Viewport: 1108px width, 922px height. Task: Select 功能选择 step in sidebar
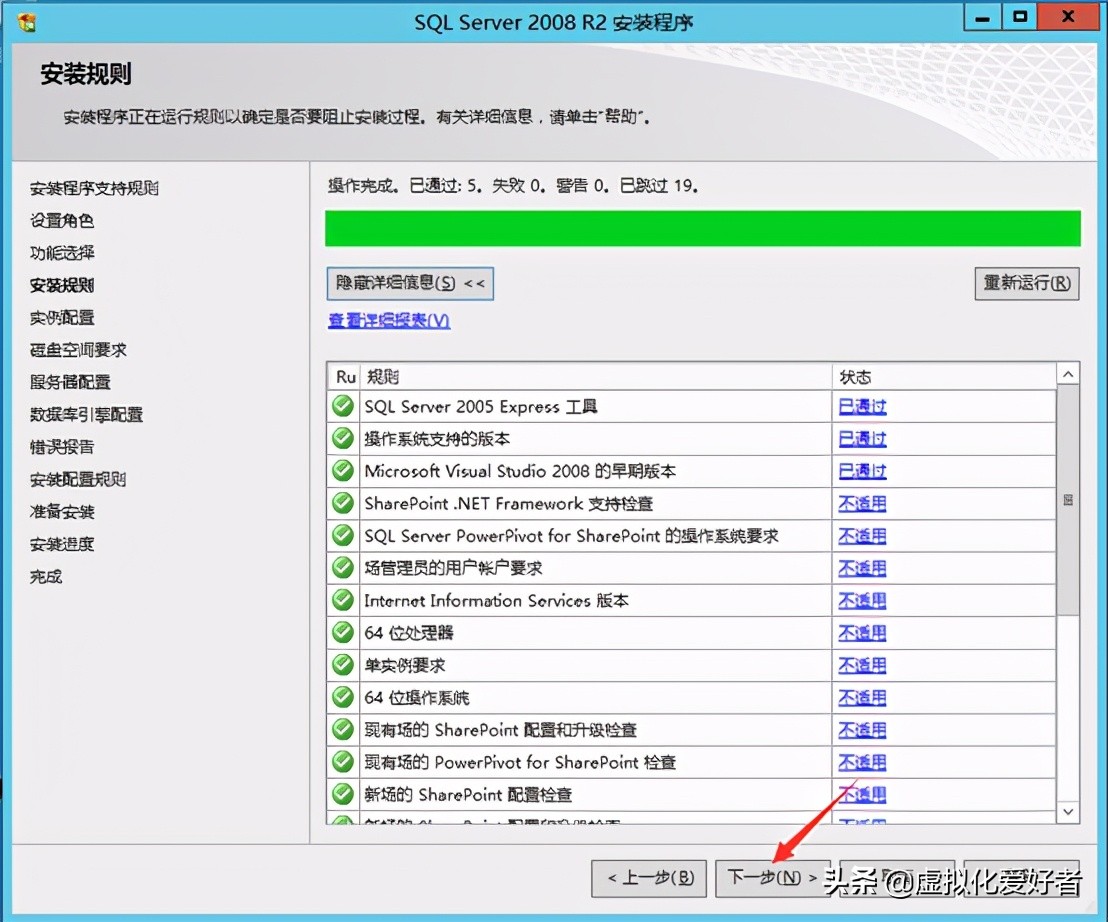pos(61,253)
